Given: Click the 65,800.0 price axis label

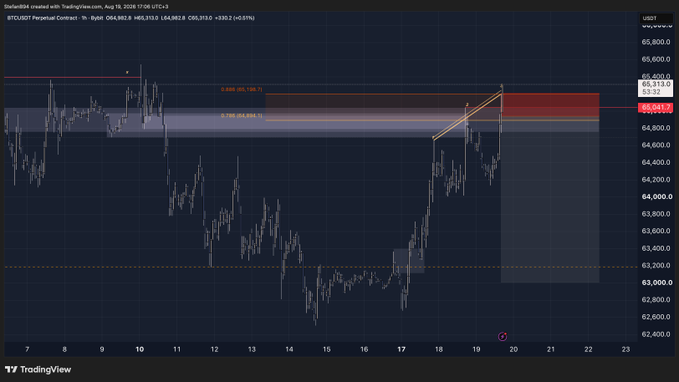Looking at the screenshot, I should 656,42.
